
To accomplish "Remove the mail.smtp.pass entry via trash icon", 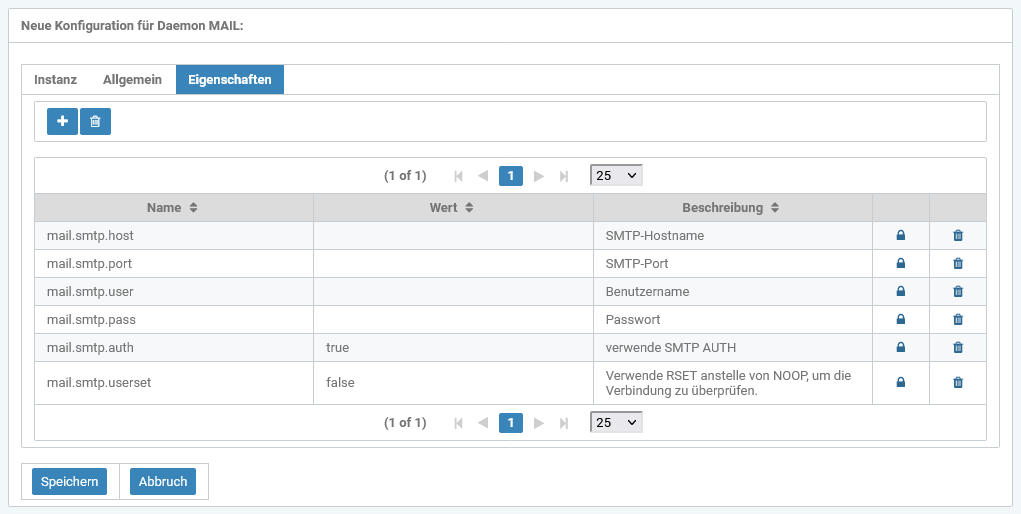I will (x=957, y=320).
